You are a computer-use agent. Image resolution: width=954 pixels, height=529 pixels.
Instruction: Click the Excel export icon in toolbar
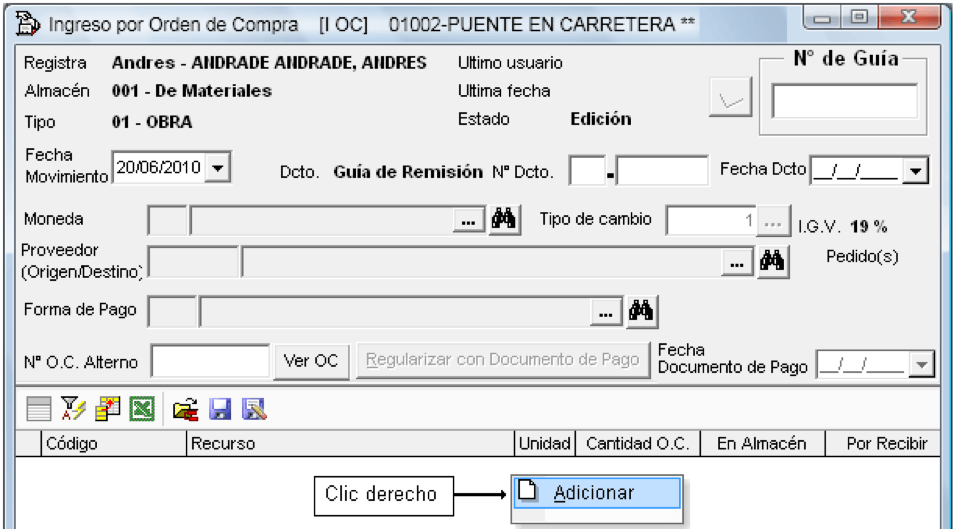point(142,409)
